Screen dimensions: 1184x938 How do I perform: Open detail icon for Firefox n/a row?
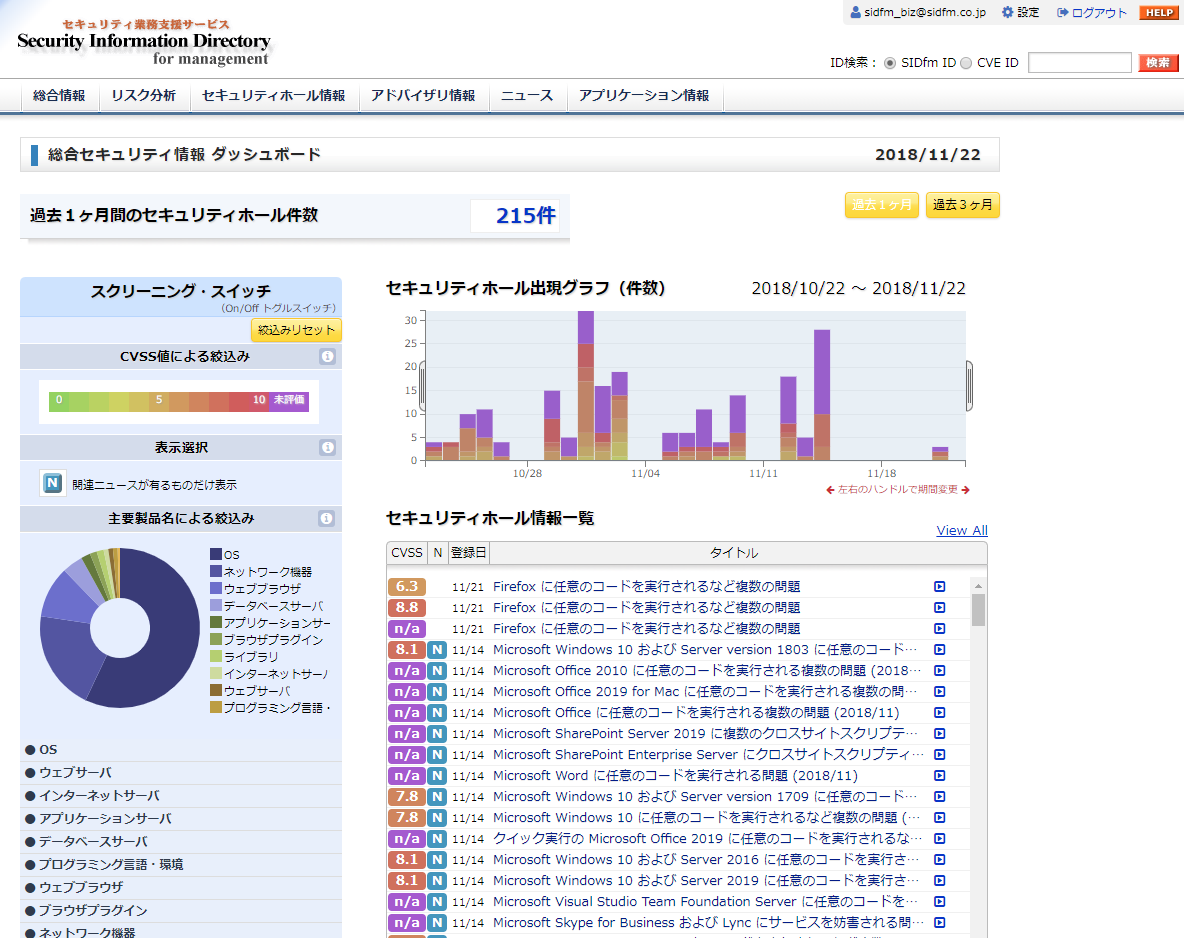point(939,629)
